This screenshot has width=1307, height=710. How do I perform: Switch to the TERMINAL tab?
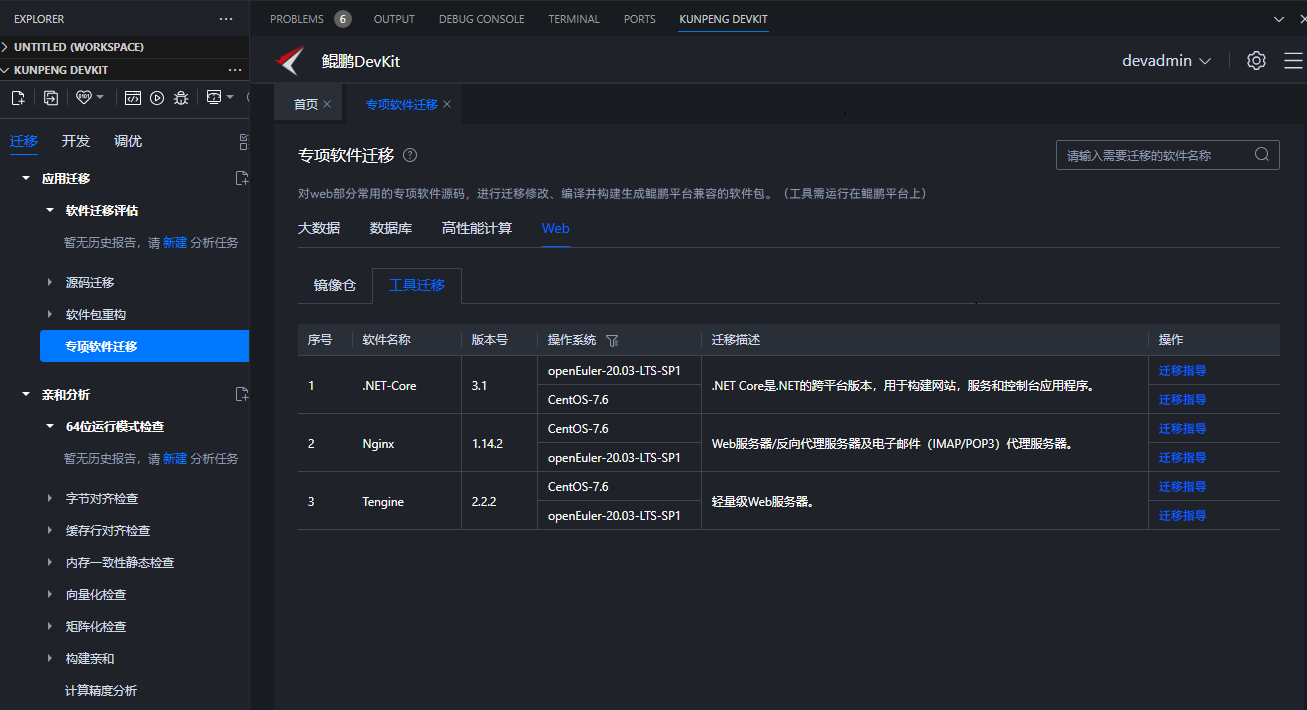[x=574, y=19]
